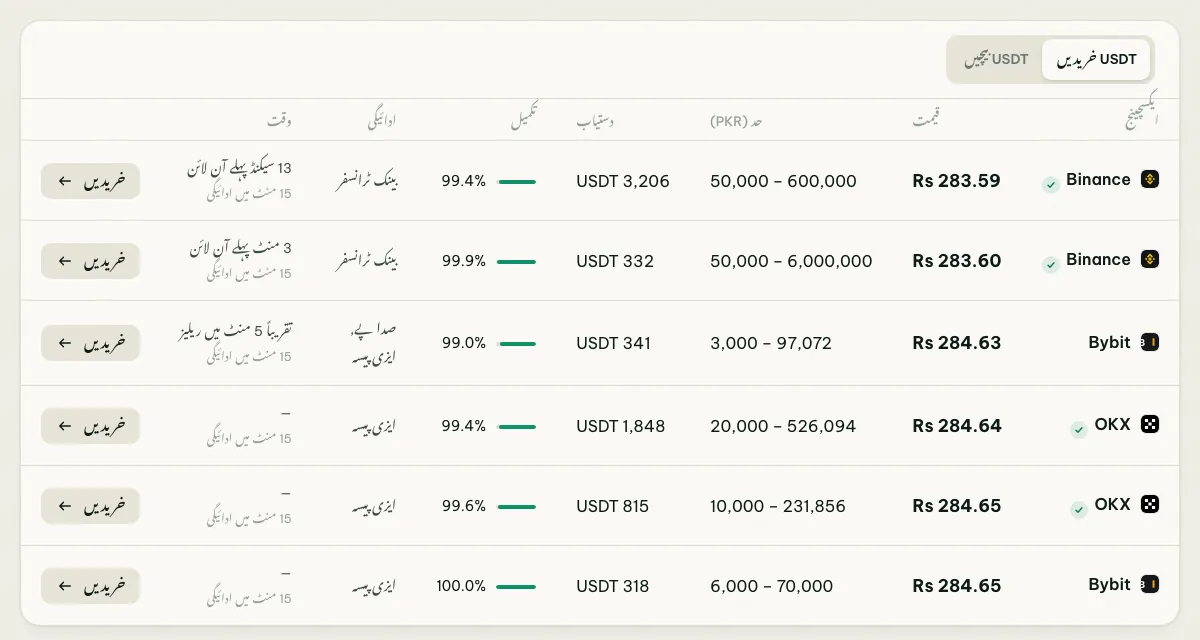Click the دستیاب column header
Viewport: 1200px width, 640px height.
click(x=595, y=121)
